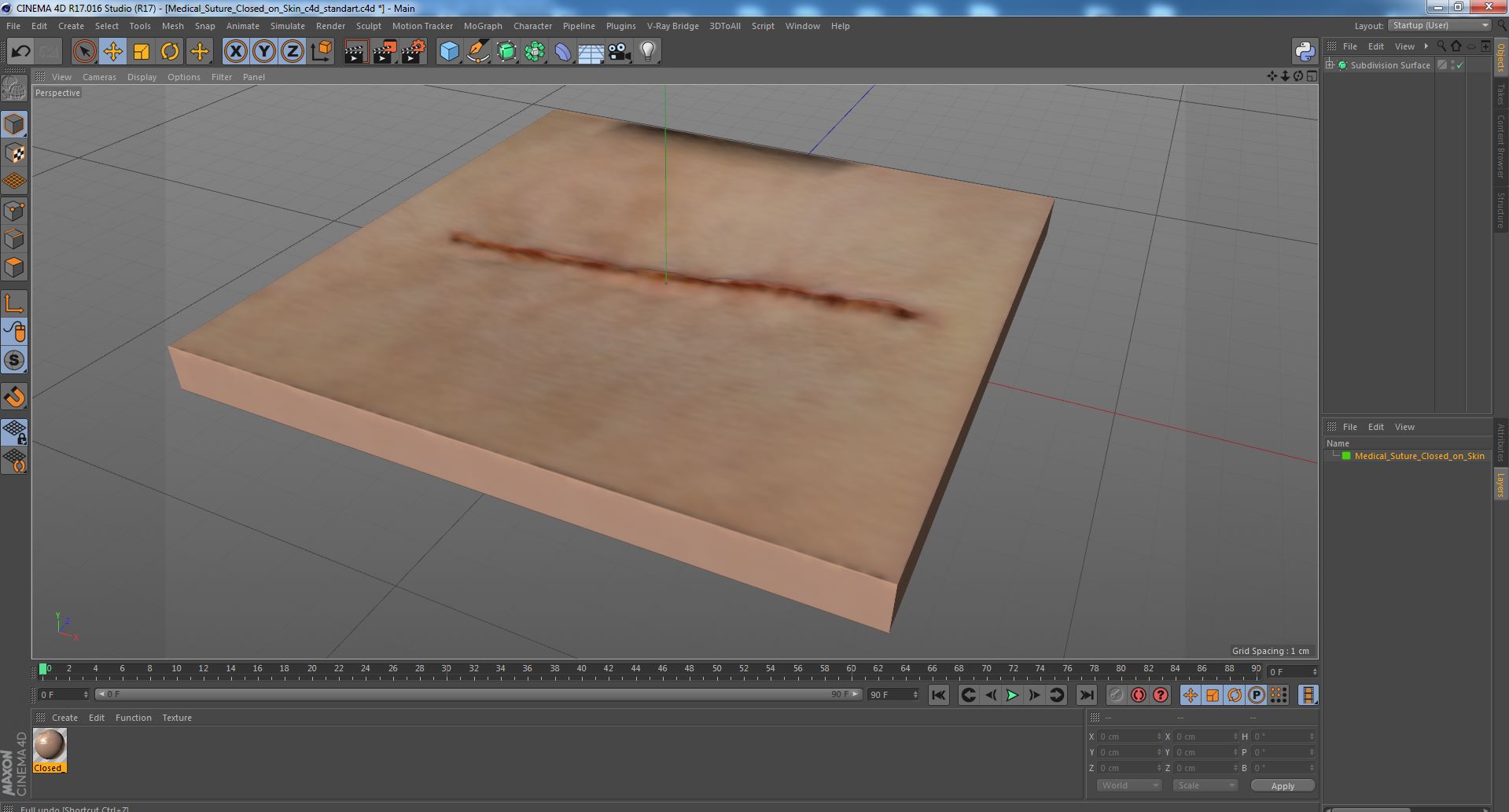
Task: Open the Content Browser side tab
Action: (x=1500, y=146)
